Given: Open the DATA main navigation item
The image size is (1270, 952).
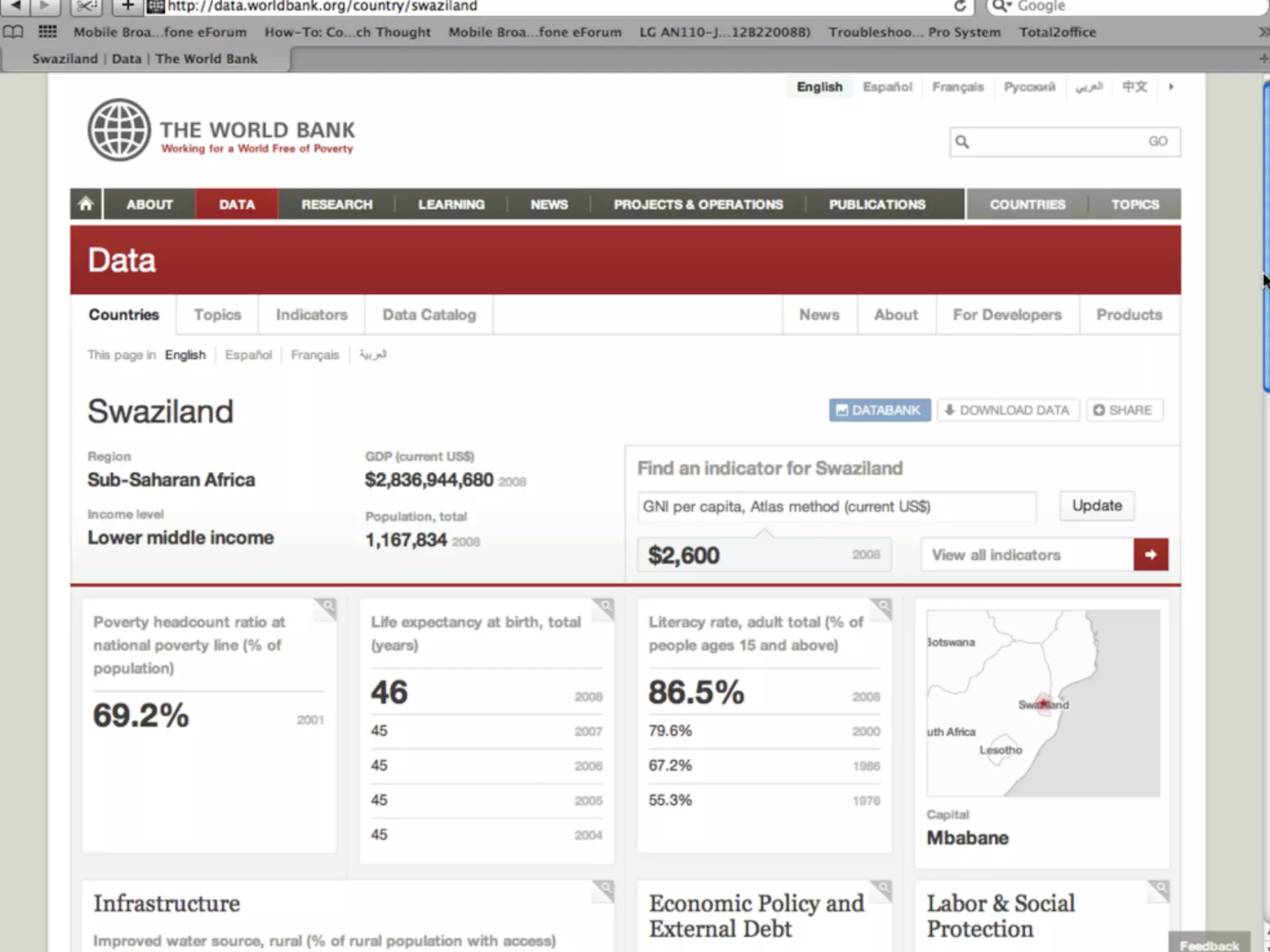Looking at the screenshot, I should 237,205.
